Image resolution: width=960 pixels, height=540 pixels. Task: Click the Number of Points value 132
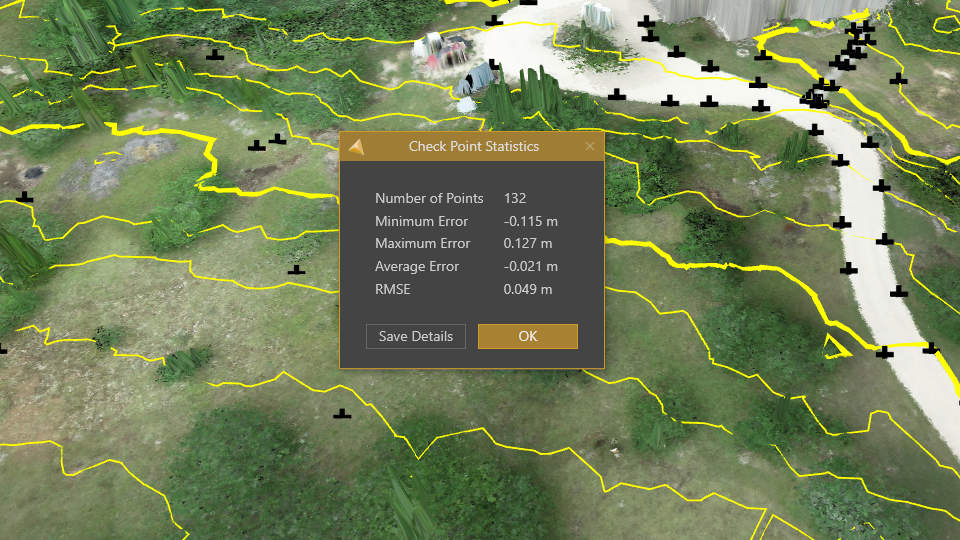point(515,198)
